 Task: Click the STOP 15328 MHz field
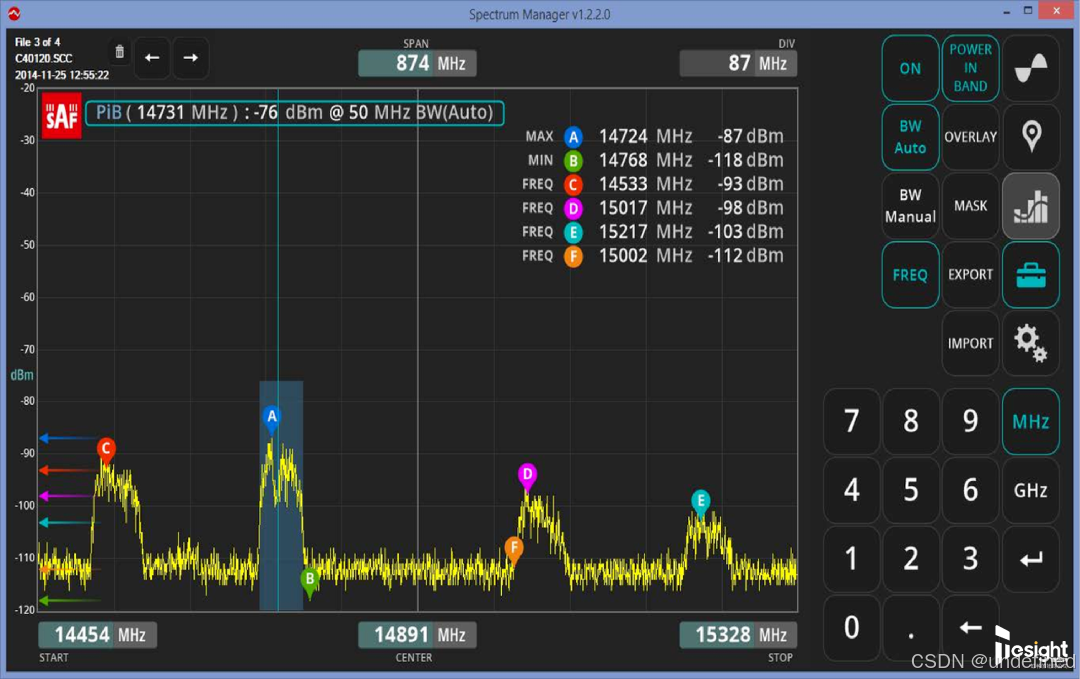[x=738, y=635]
